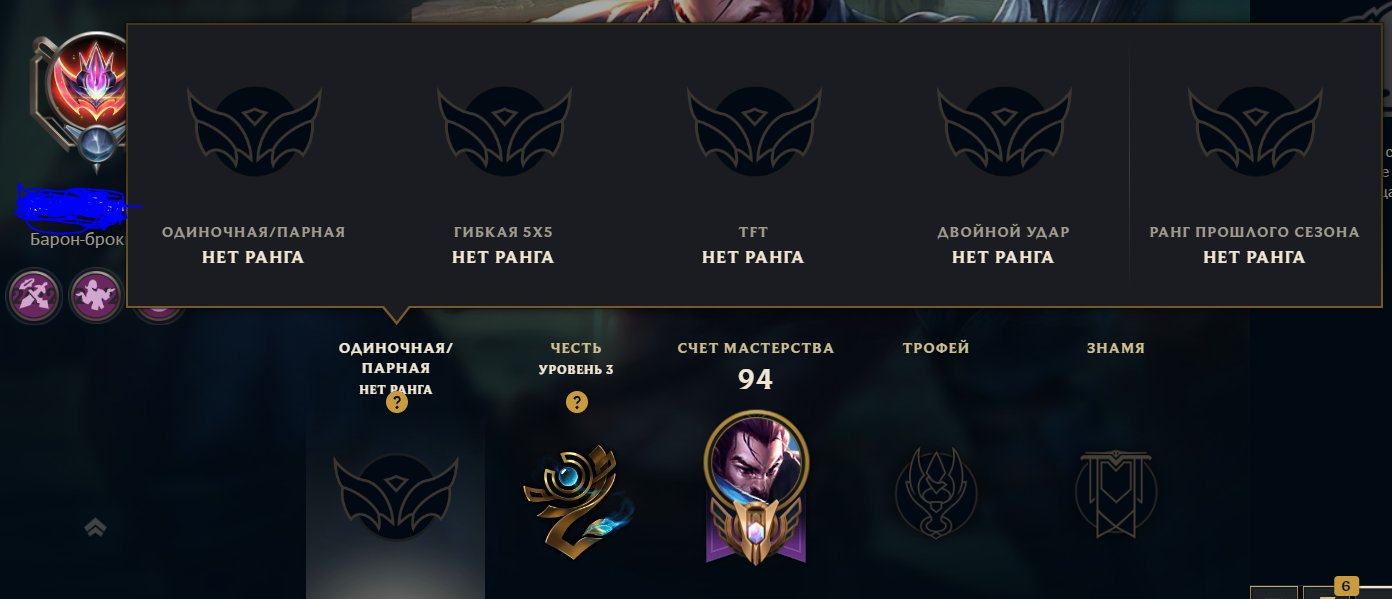Open the question mark under Одиночная/Парная
This screenshot has width=1392, height=599.
(397, 403)
